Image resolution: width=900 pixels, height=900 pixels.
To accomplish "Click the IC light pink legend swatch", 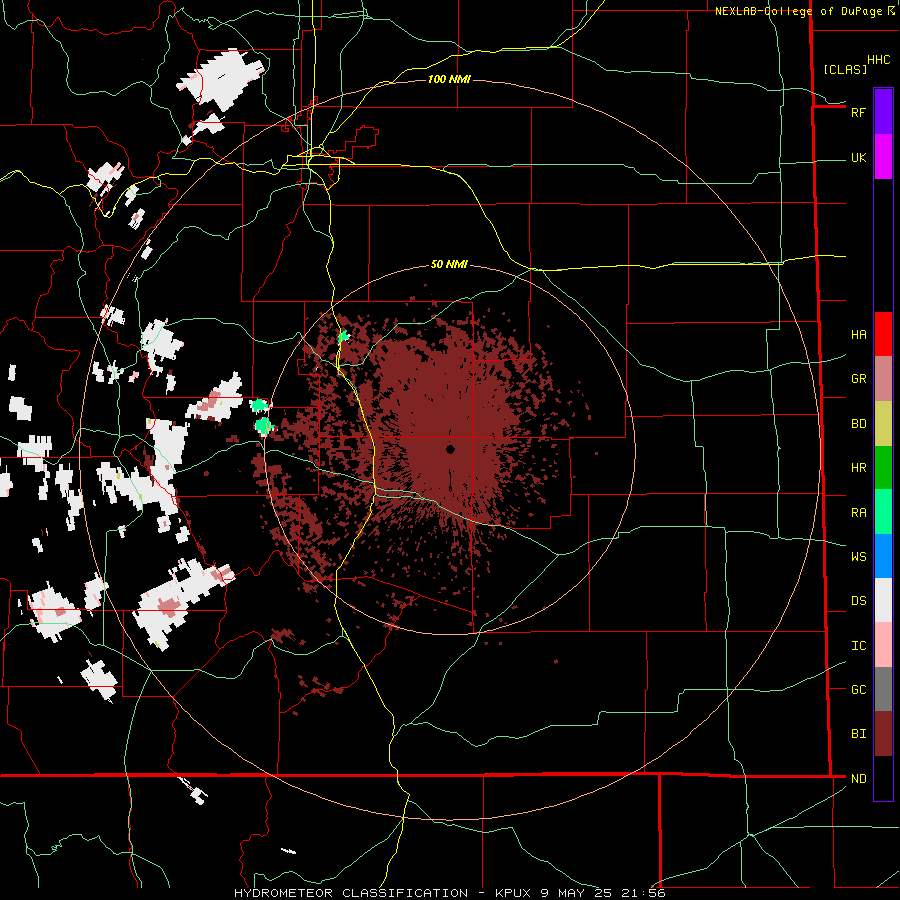I will [883, 645].
